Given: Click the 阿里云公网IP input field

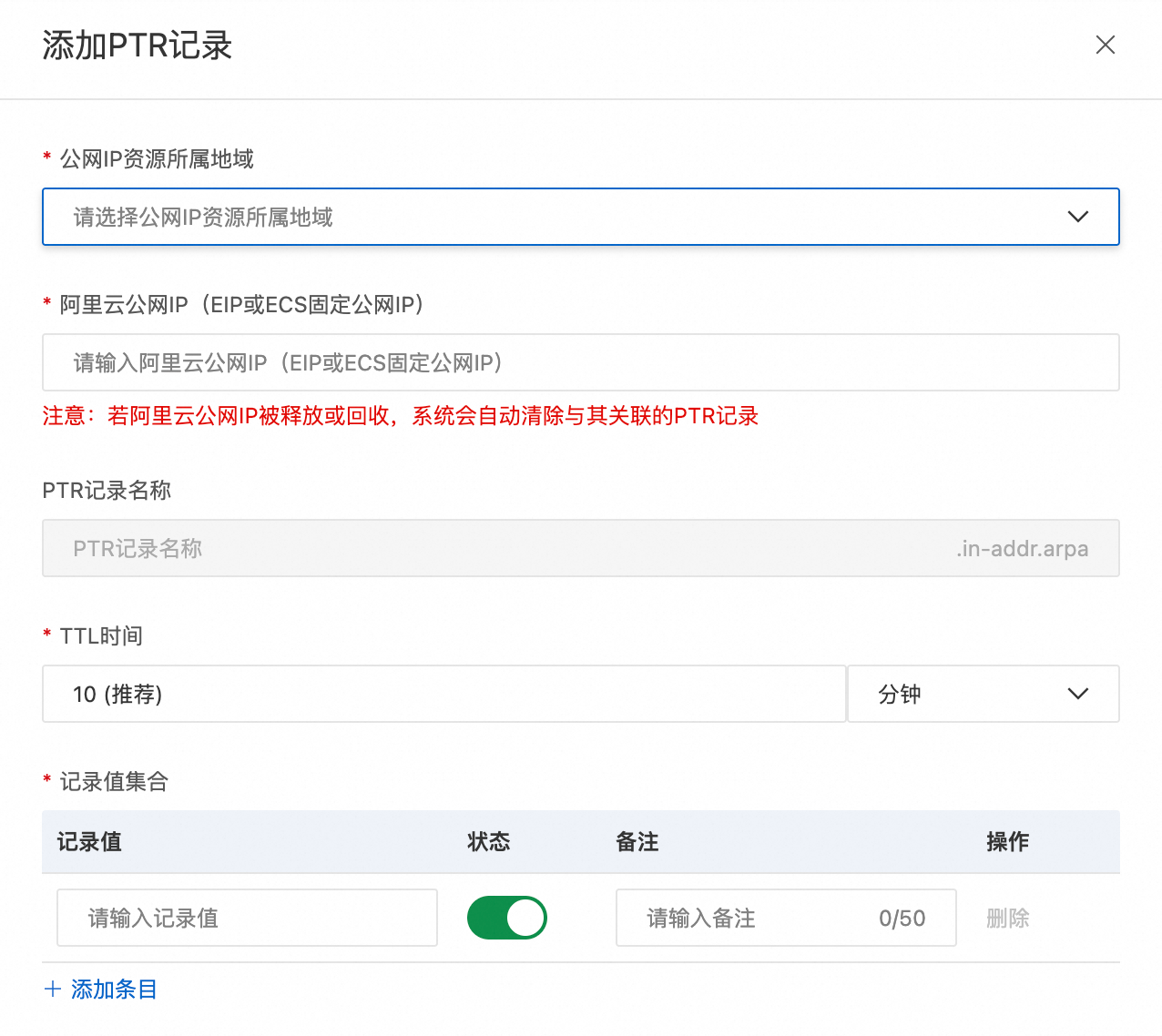Looking at the screenshot, I should [581, 362].
